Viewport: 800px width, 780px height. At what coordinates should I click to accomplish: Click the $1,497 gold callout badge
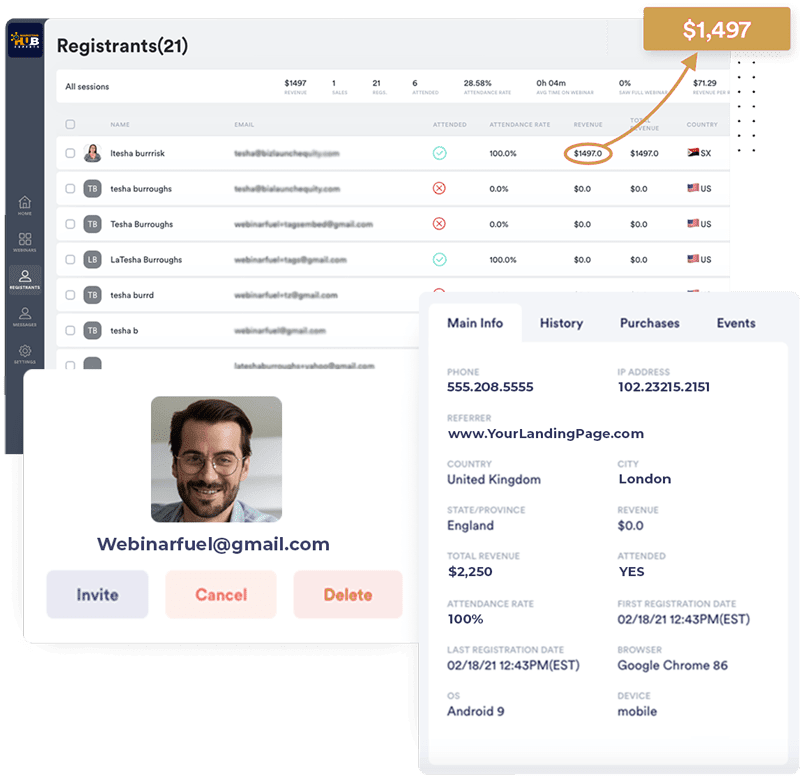pos(716,29)
